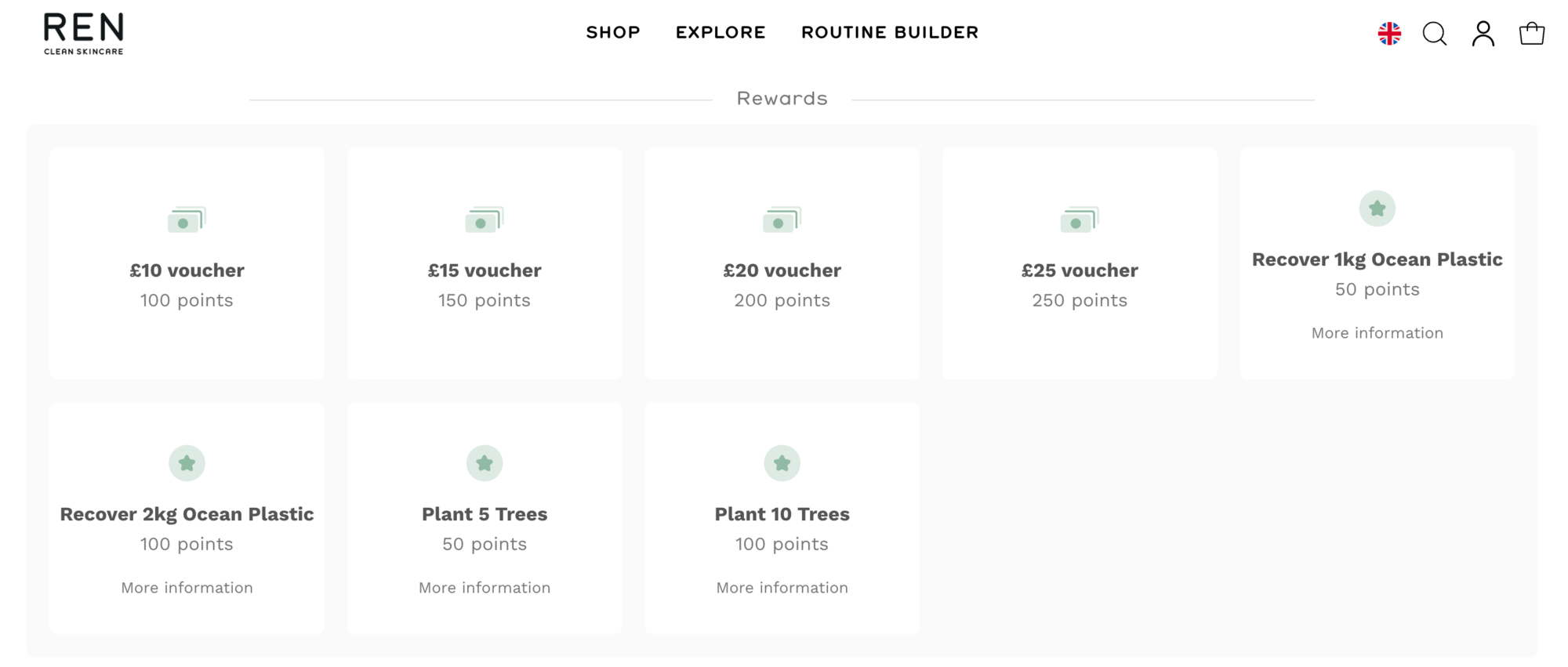Screen dimensions: 1568x667
Task: Open More information for Recover 2kg Ocean Plastic
Action: tap(187, 588)
